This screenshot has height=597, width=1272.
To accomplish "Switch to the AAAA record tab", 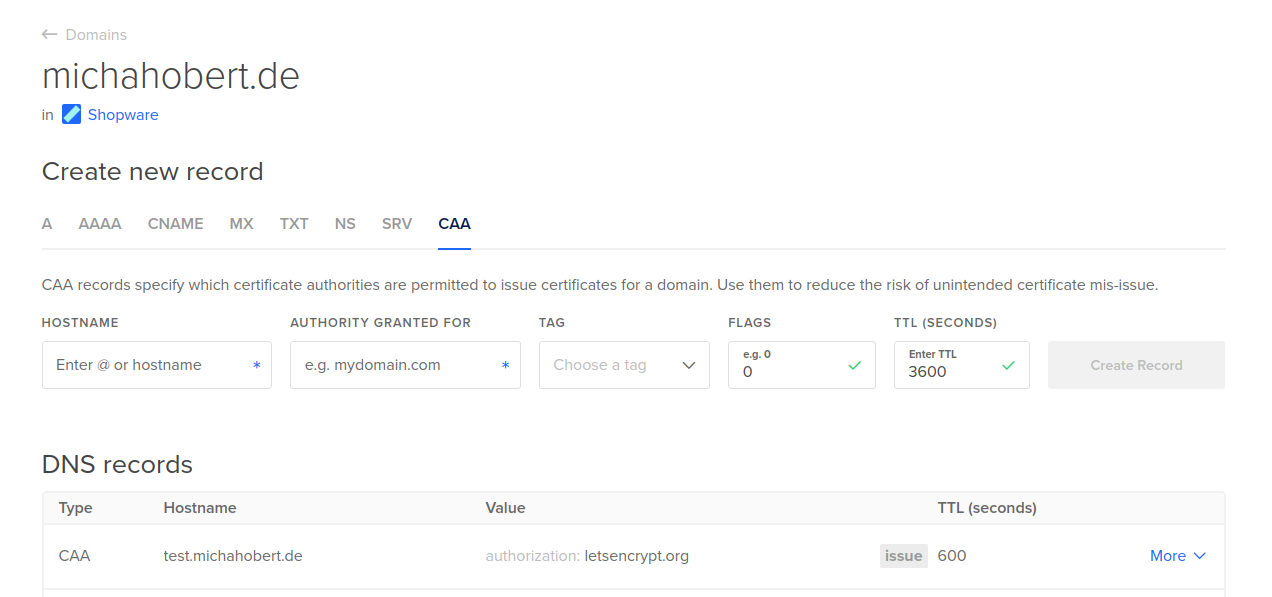I will pyautogui.click(x=100, y=224).
